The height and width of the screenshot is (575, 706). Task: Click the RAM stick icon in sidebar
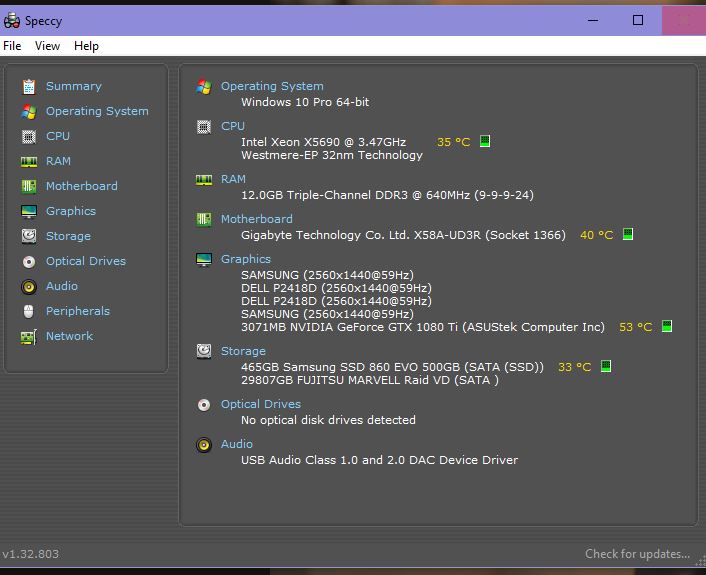pyautogui.click(x=29, y=161)
